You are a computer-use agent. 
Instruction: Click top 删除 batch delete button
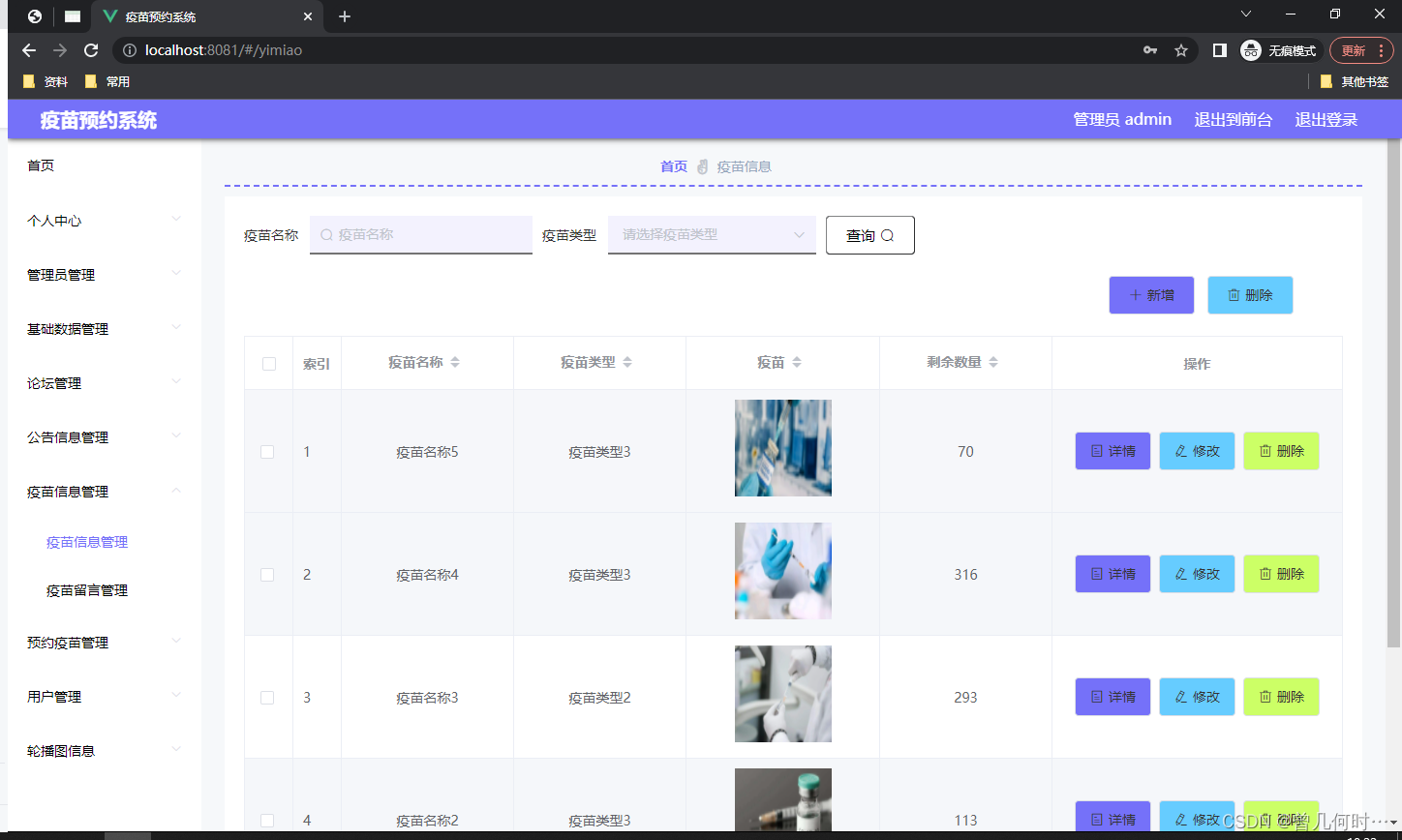click(x=1250, y=295)
